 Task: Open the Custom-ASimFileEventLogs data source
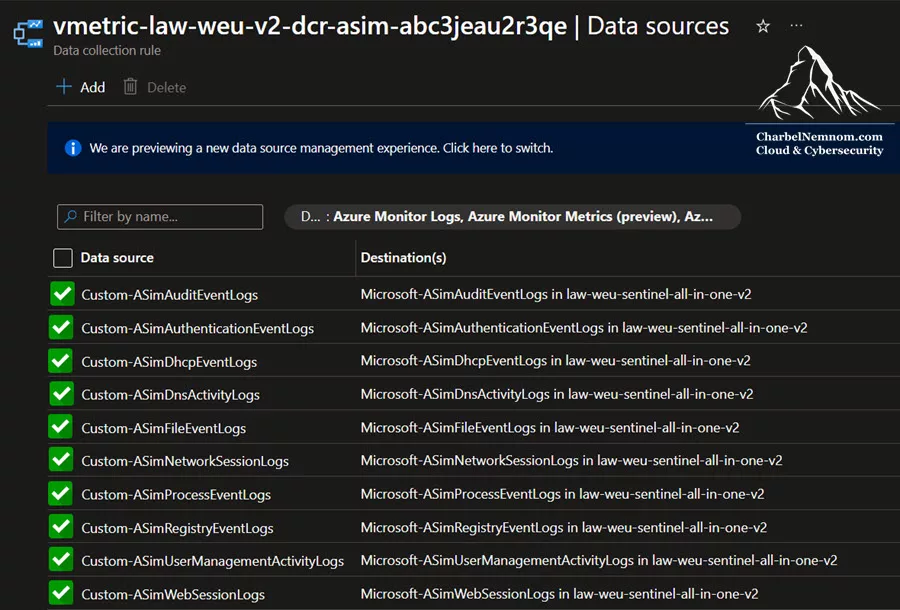click(x=164, y=428)
